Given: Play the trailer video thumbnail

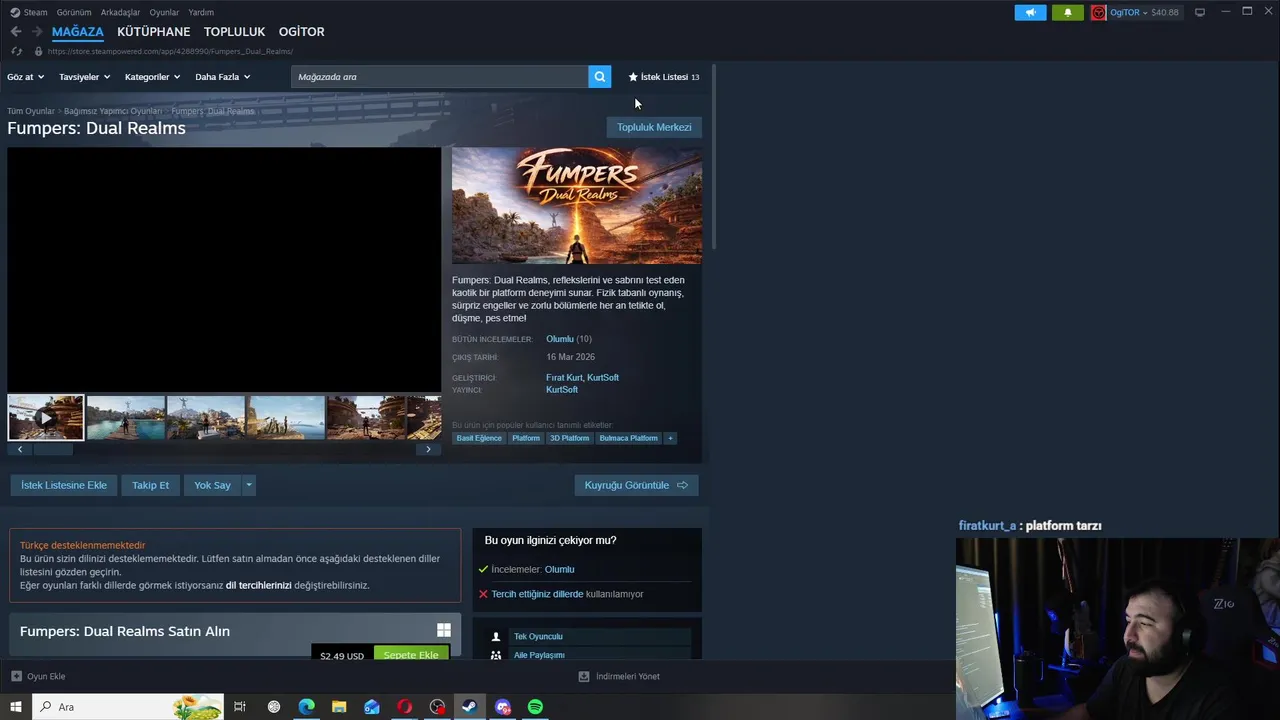Looking at the screenshot, I should point(46,418).
